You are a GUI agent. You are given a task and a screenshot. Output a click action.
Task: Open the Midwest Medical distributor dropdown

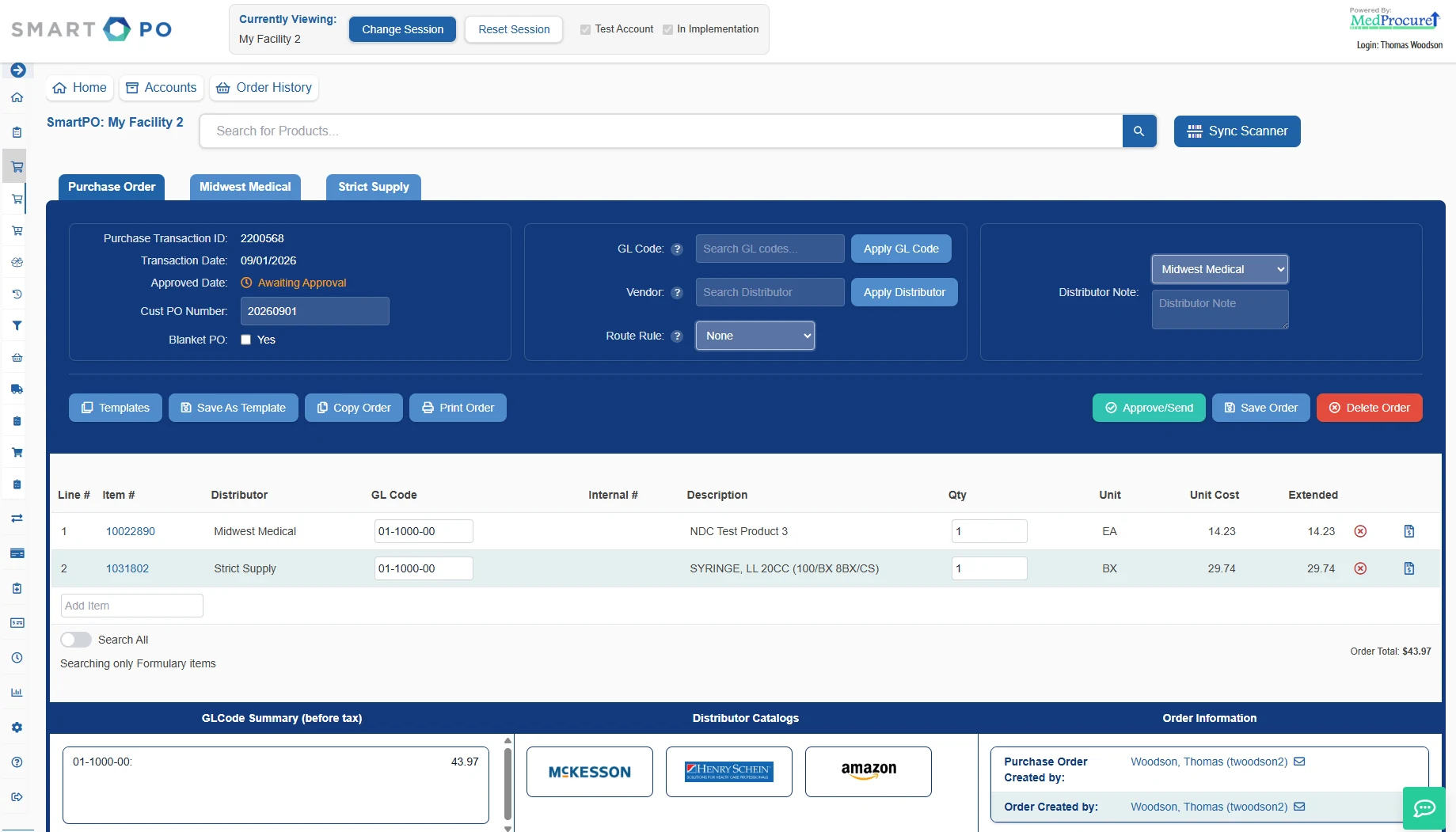coord(1220,269)
